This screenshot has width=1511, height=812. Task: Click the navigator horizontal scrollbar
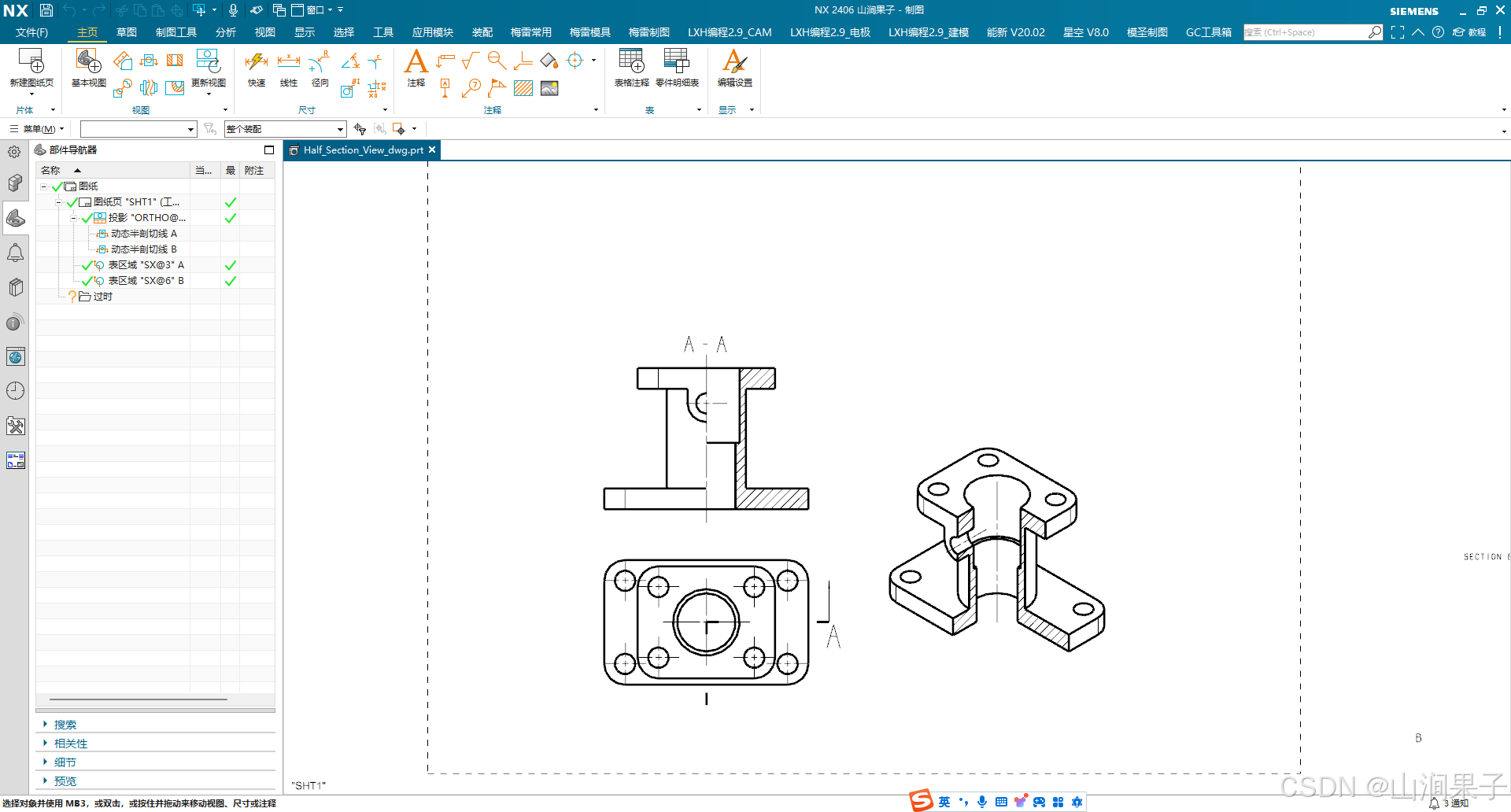click(139, 699)
